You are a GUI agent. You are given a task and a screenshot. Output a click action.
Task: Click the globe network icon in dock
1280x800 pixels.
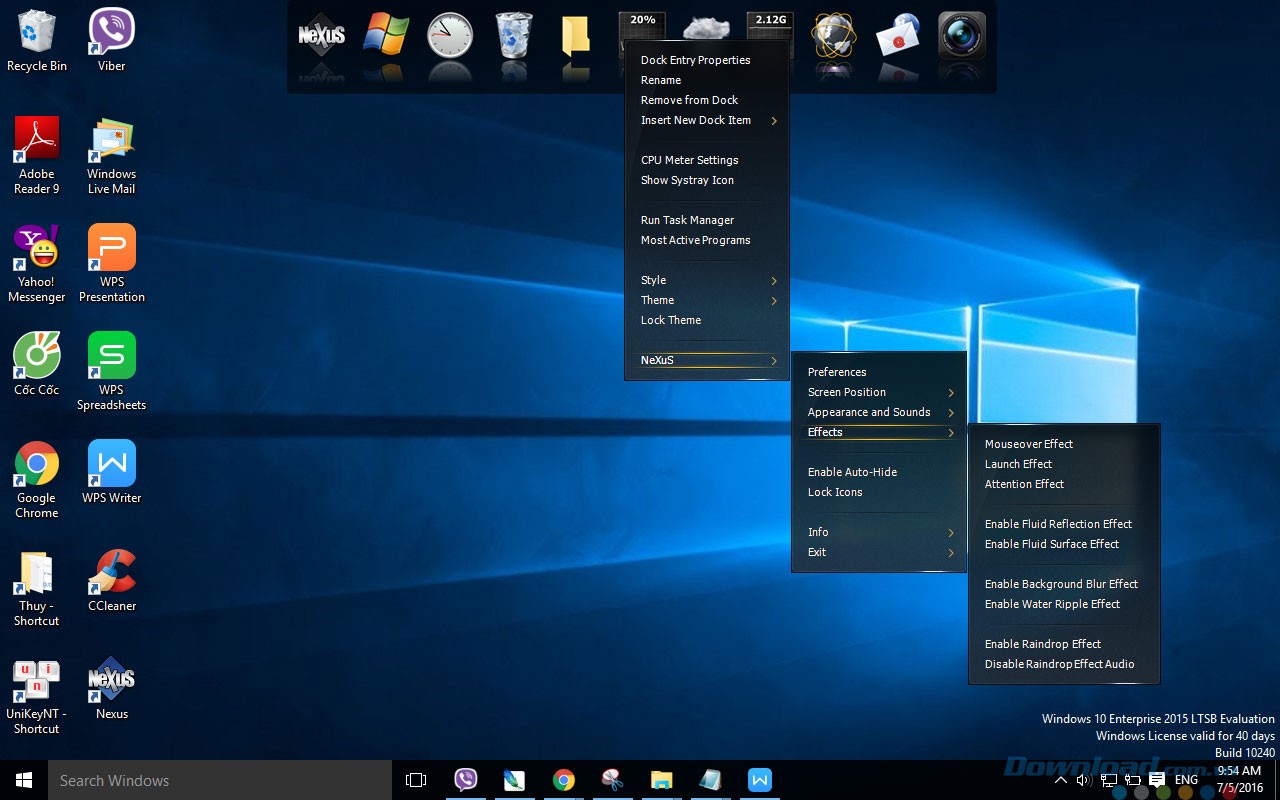tap(833, 37)
